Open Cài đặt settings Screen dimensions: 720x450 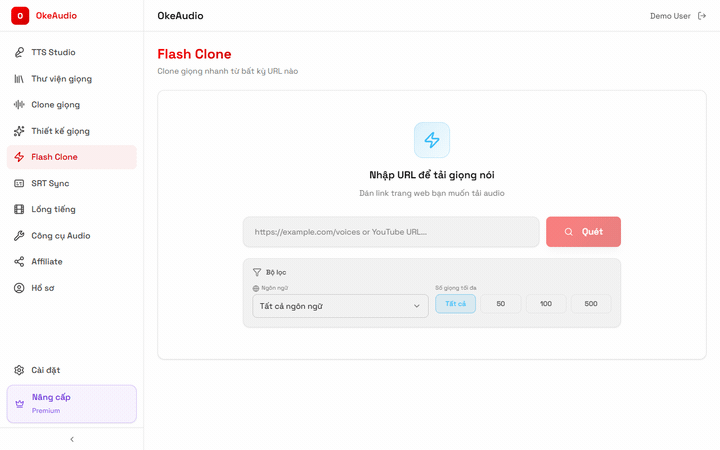tap(45, 370)
